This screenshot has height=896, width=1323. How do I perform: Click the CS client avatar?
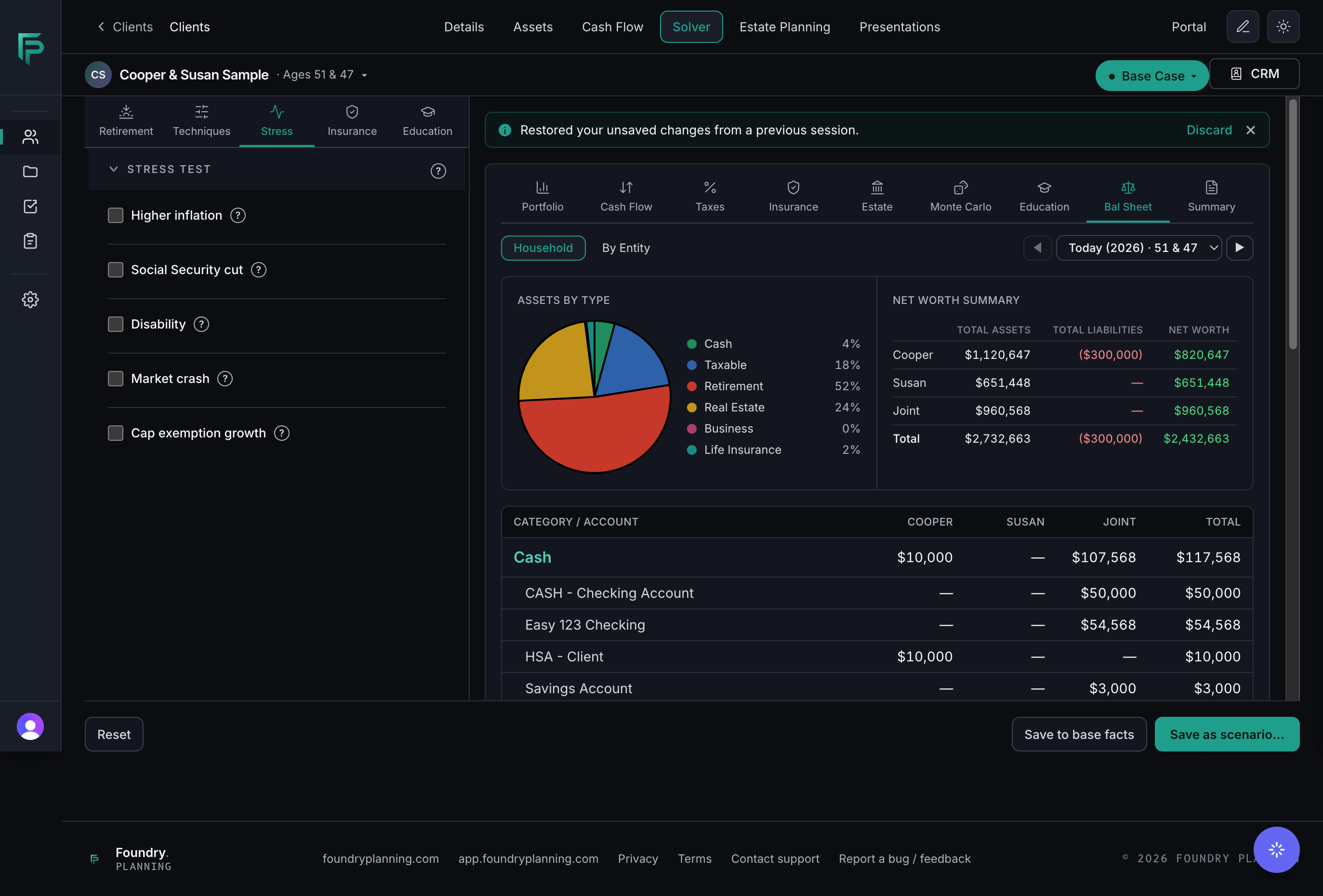coord(98,75)
